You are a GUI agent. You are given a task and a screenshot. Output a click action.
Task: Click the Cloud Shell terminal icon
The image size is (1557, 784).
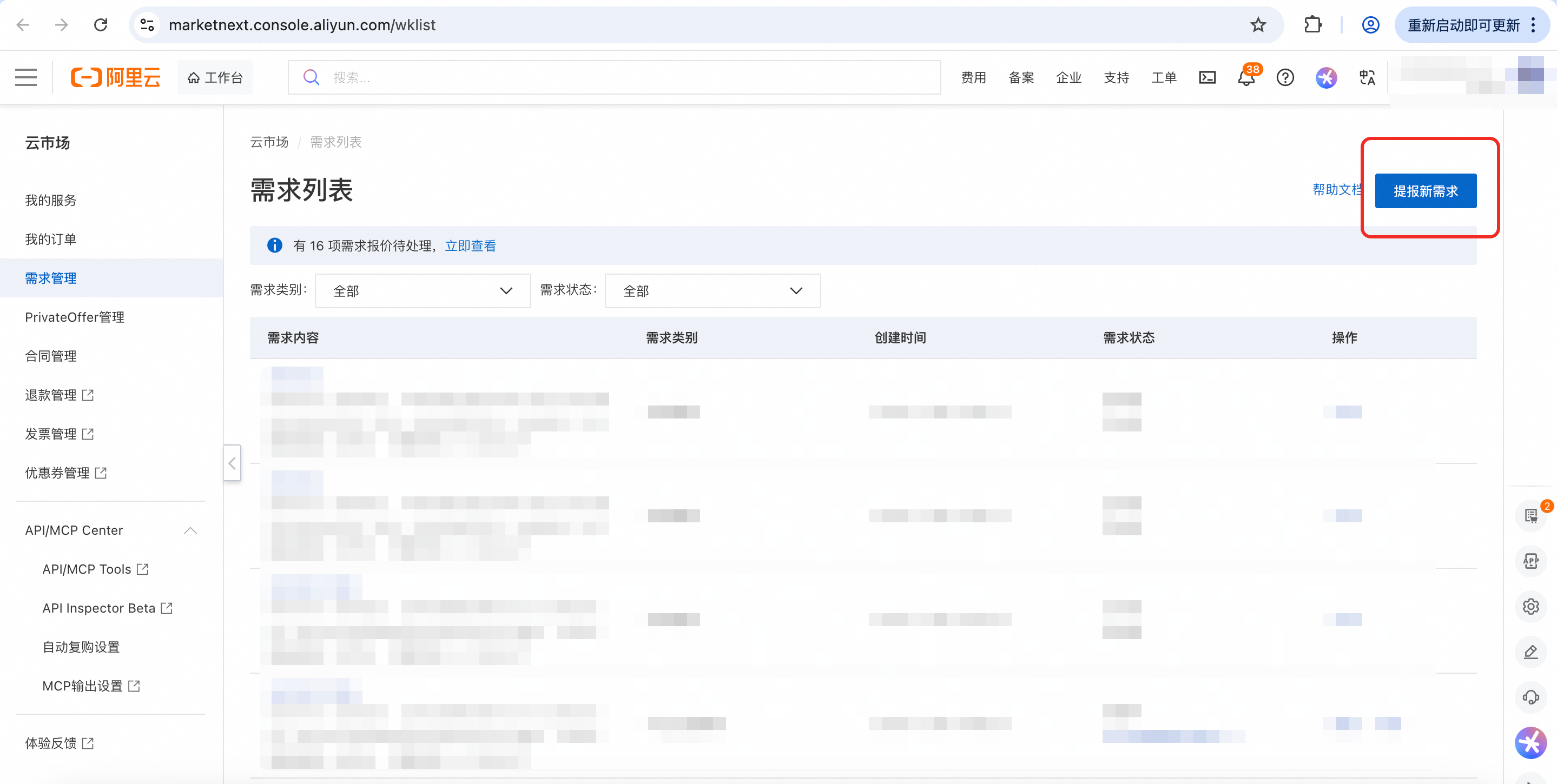pos(1207,77)
